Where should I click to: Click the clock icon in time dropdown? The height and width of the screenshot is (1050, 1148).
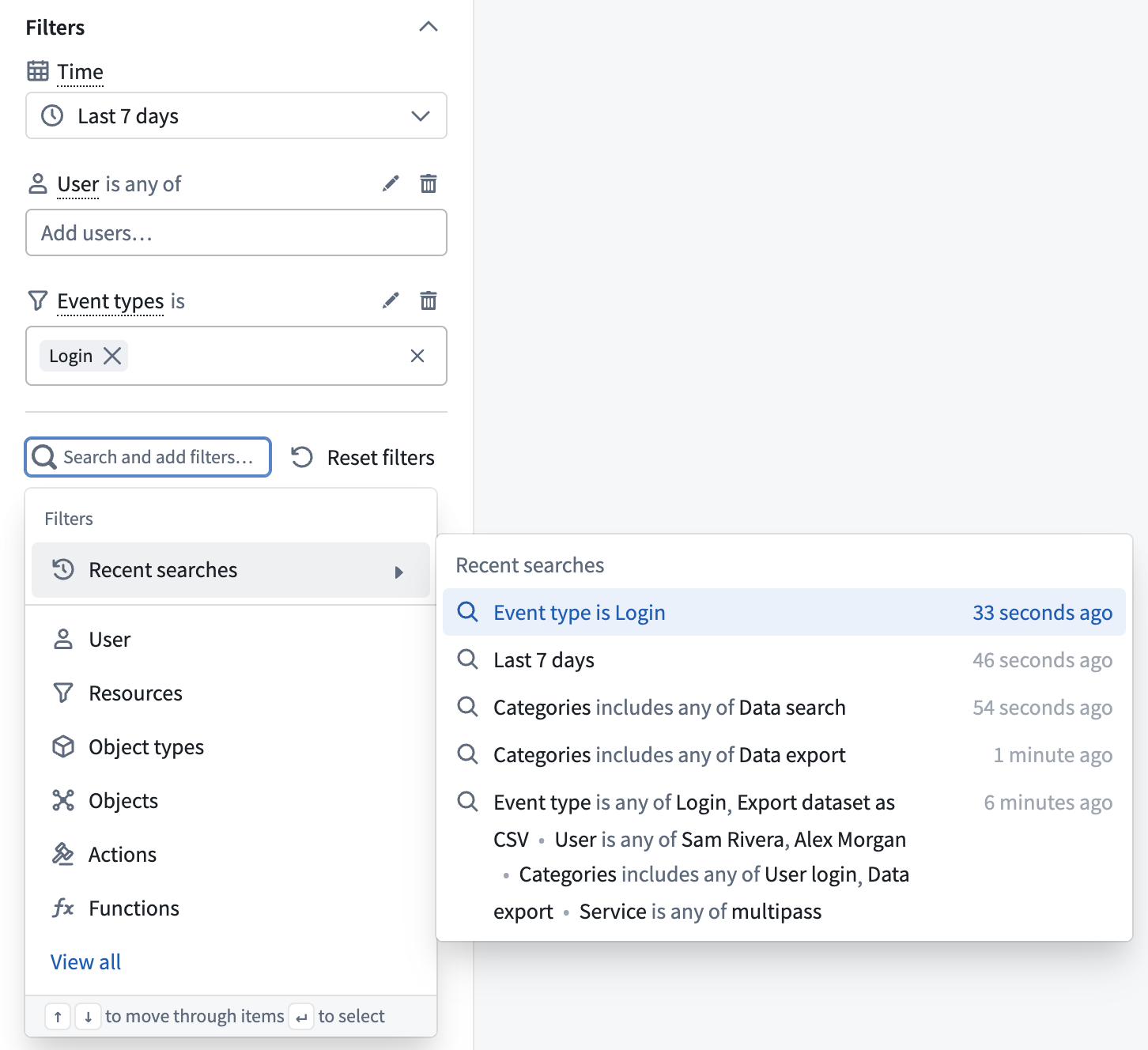coord(52,115)
